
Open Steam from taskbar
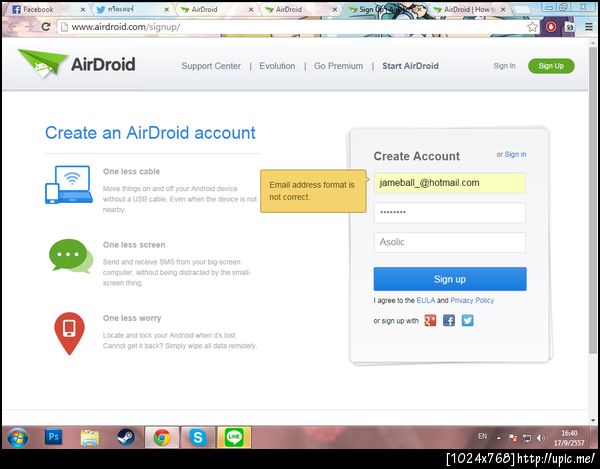point(126,437)
